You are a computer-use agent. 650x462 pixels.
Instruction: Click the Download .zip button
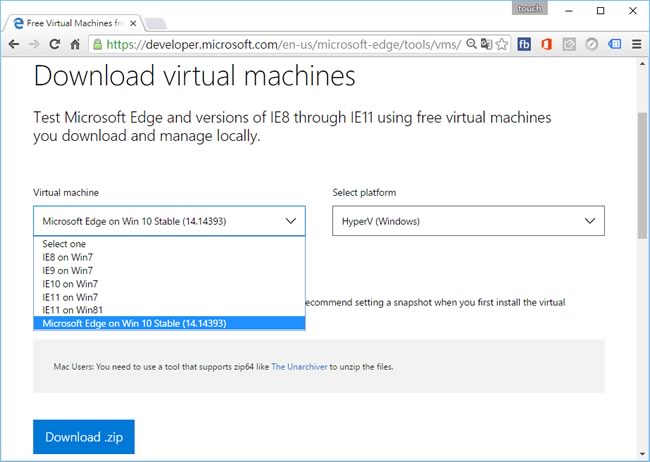[x=84, y=437]
